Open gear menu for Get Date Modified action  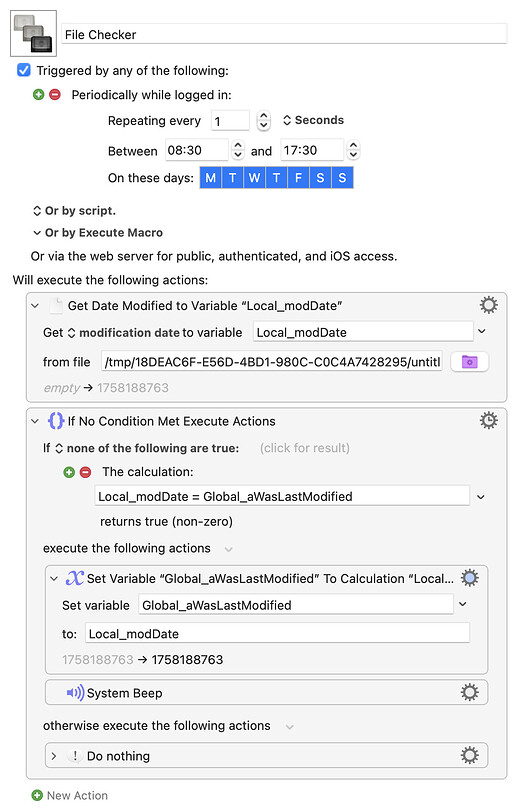pyautogui.click(x=489, y=305)
